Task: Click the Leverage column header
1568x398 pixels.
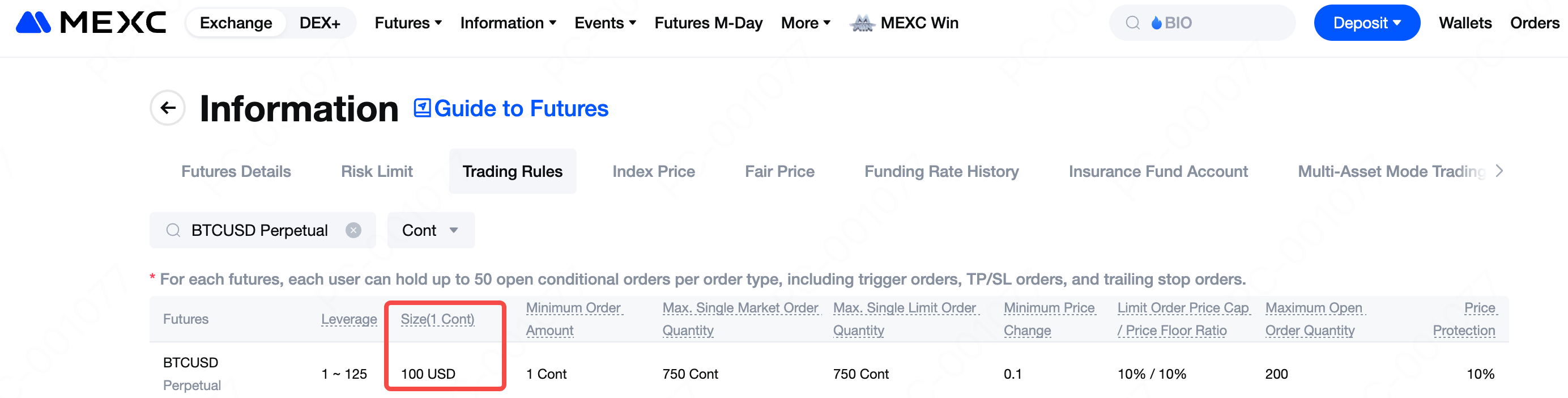Action: (x=349, y=319)
